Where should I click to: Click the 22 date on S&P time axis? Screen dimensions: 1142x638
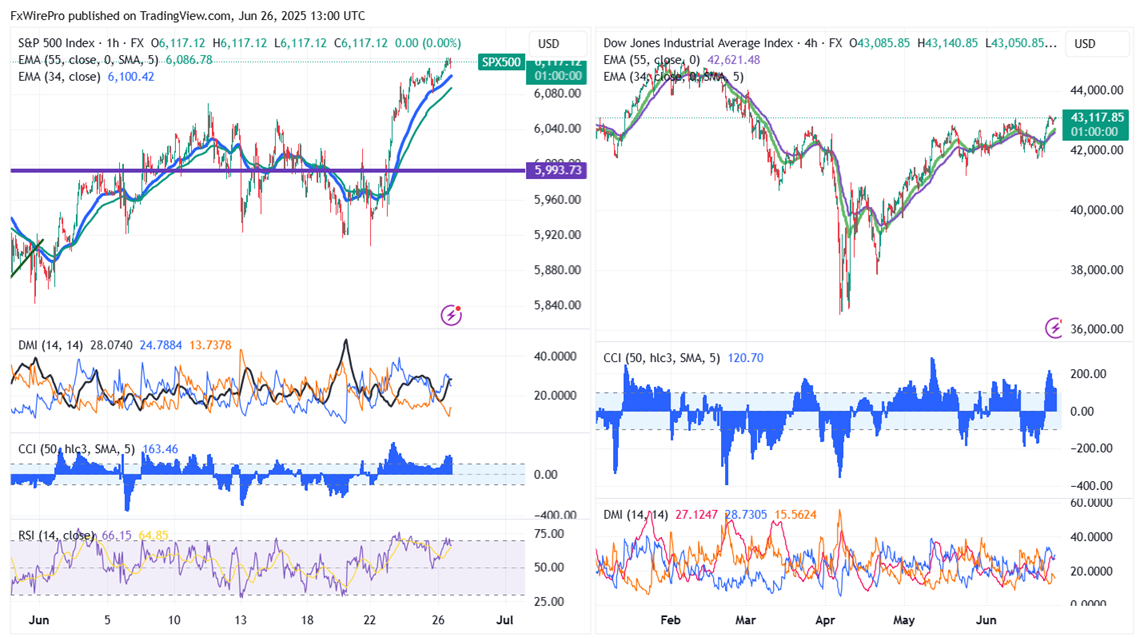click(370, 621)
